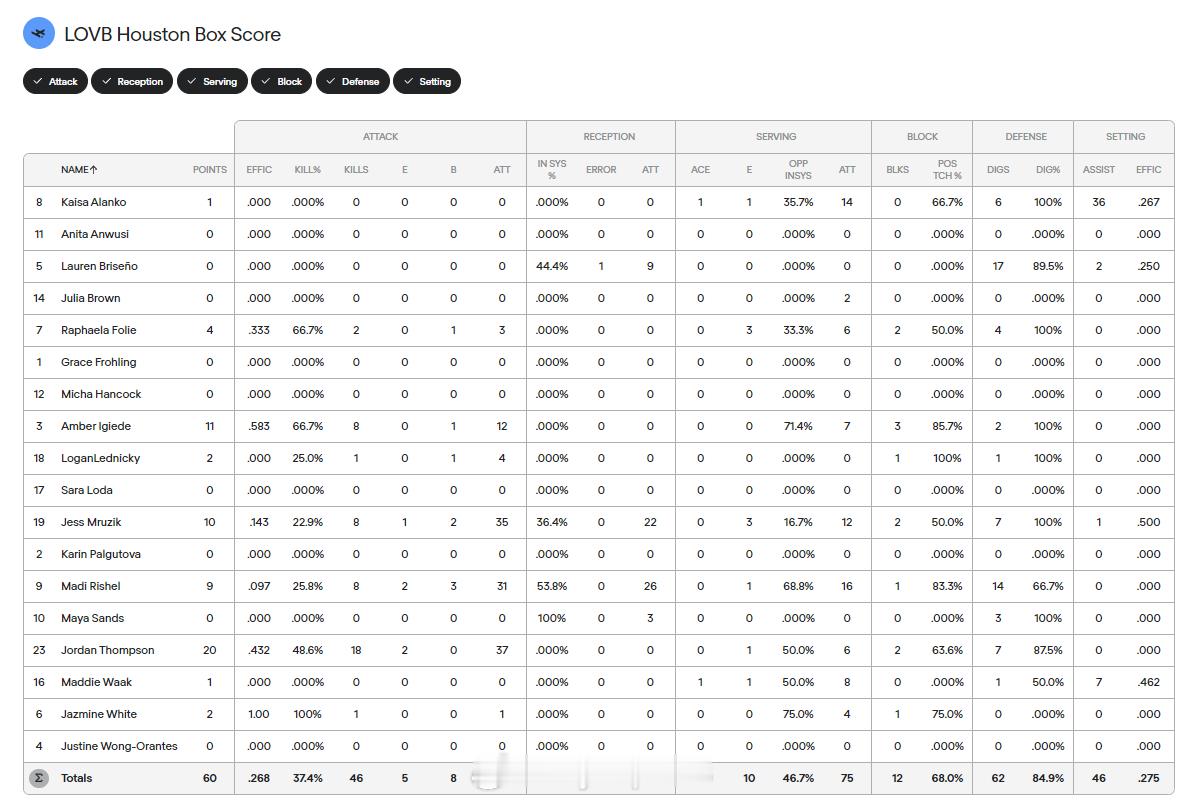Sort by the OPP INSYS column header
This screenshot has width=1186, height=802.
(798, 169)
